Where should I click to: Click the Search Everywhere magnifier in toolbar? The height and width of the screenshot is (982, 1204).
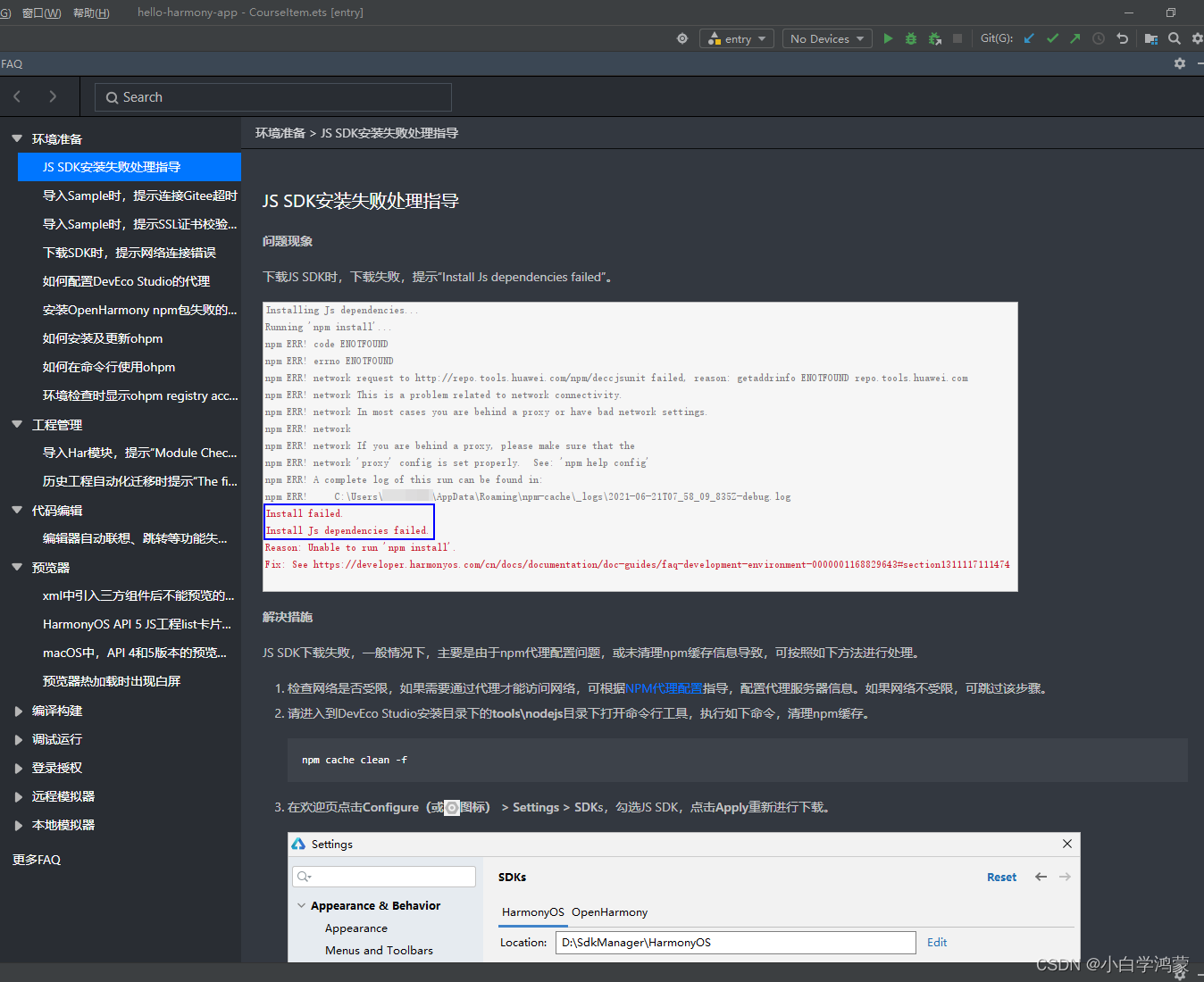1175,38
